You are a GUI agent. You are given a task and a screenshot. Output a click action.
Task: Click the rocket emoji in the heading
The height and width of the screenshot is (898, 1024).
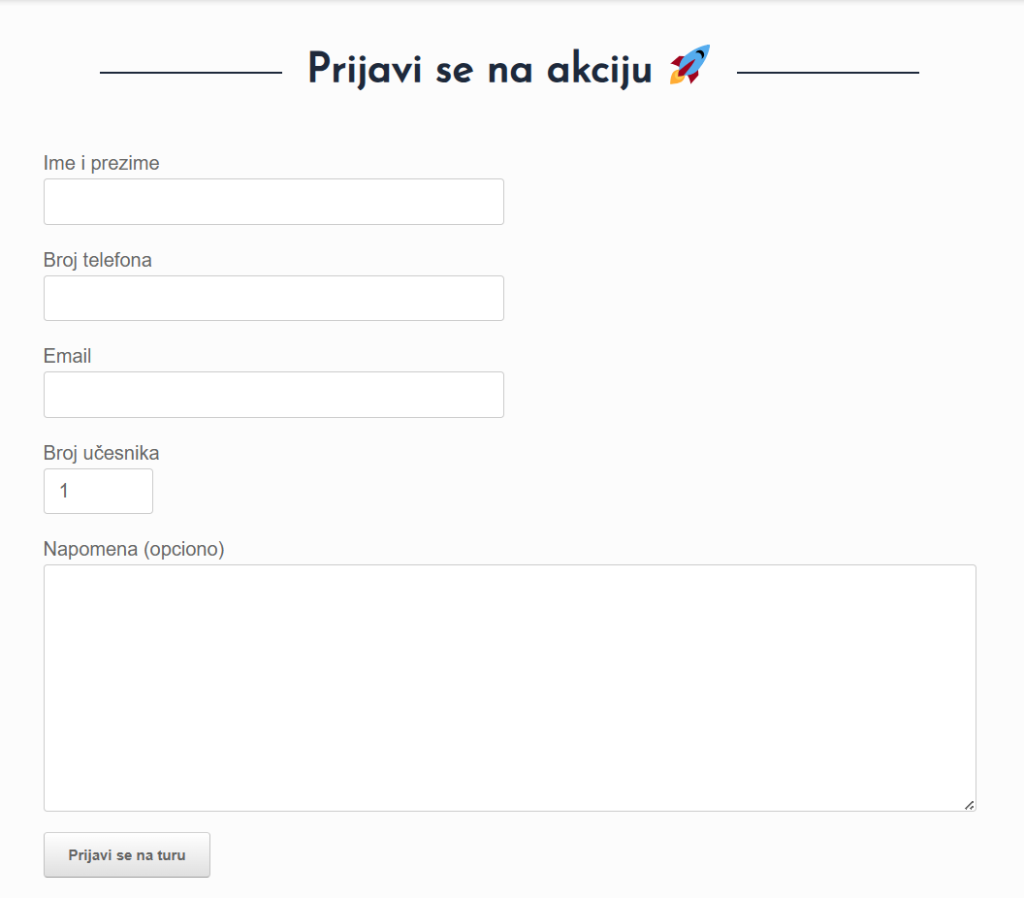(x=688, y=67)
